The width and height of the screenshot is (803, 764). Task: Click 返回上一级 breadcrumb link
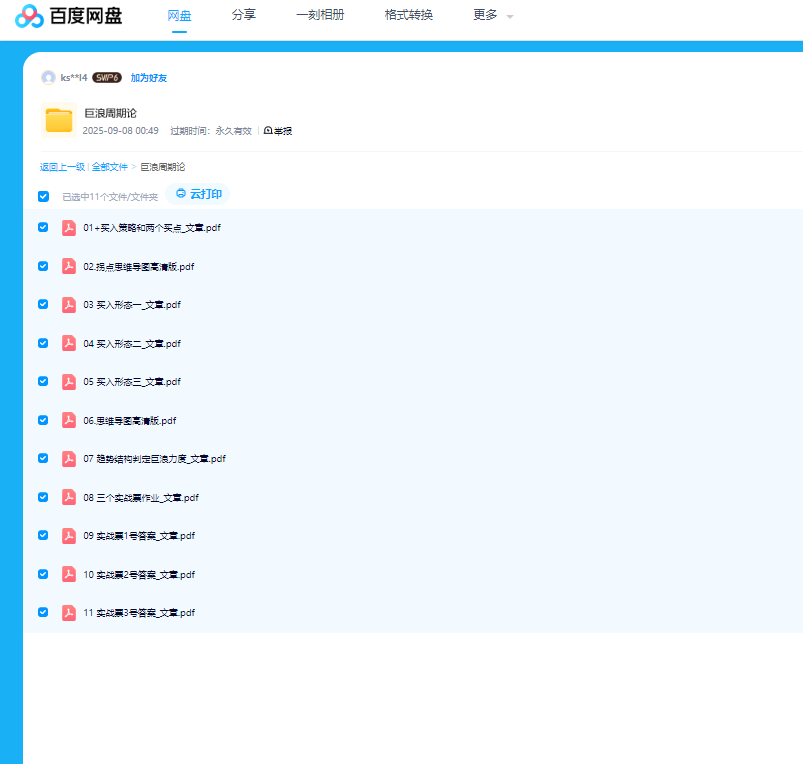point(62,167)
